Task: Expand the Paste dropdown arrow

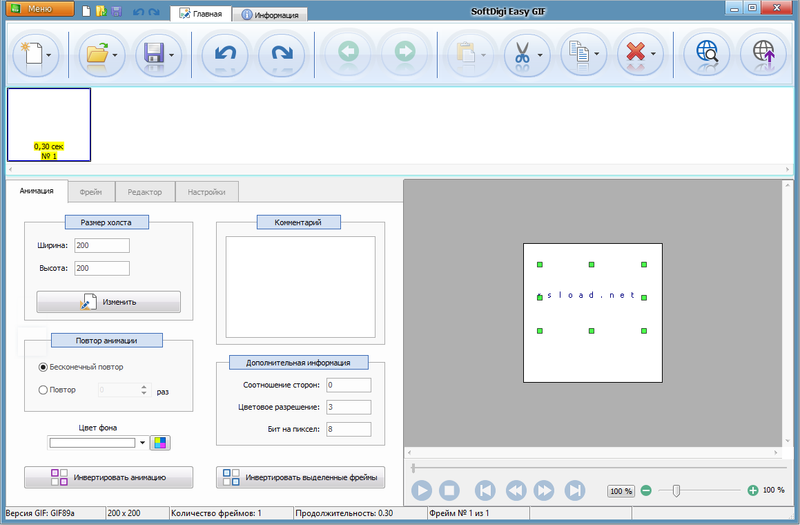Action: pyautogui.click(x=483, y=55)
